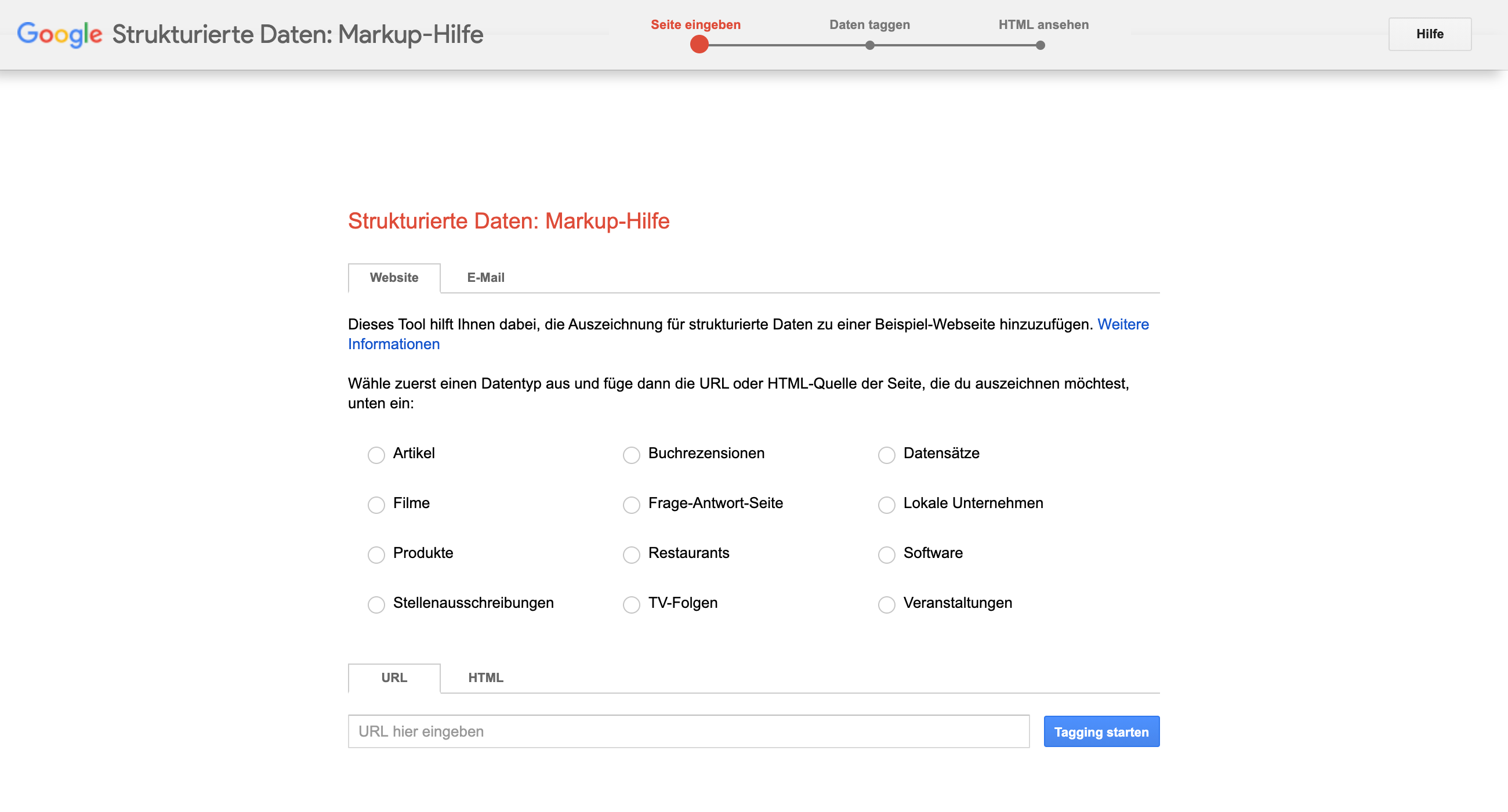The width and height of the screenshot is (1508, 812).
Task: Select Filme as data type
Action: tap(376, 505)
